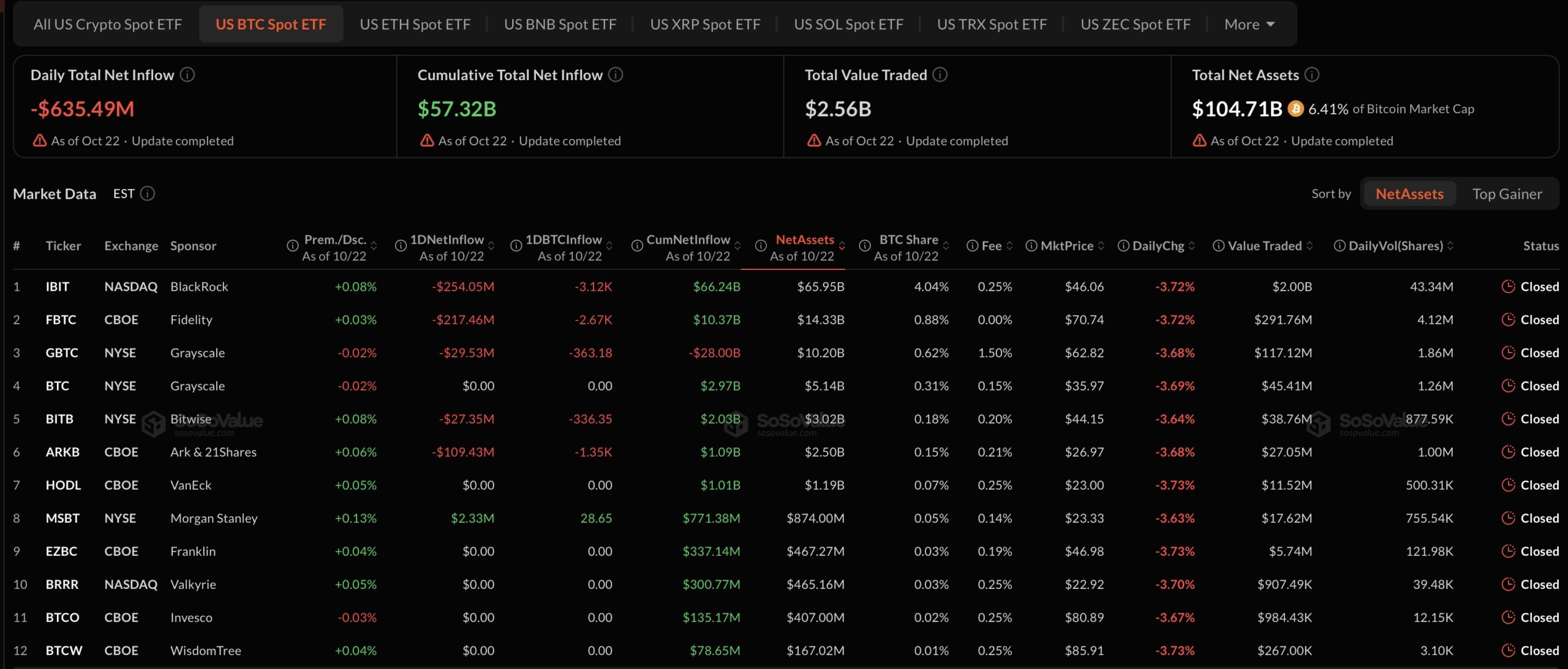1568x669 pixels.
Task: Select the Morgan Stanley sponsor cell
Action: pyautogui.click(x=214, y=518)
